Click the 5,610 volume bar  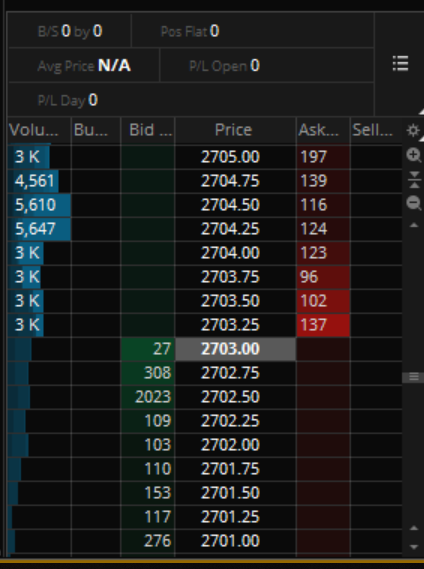[x=39, y=205]
